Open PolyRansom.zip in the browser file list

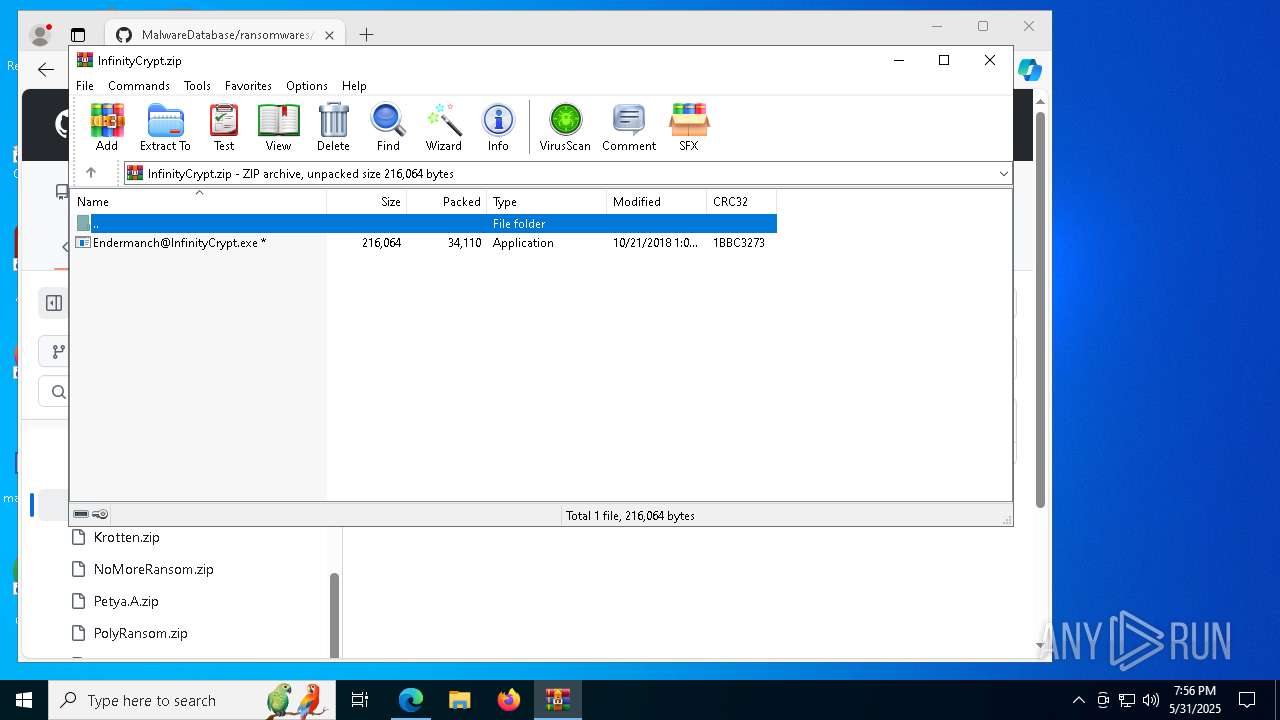(140, 633)
